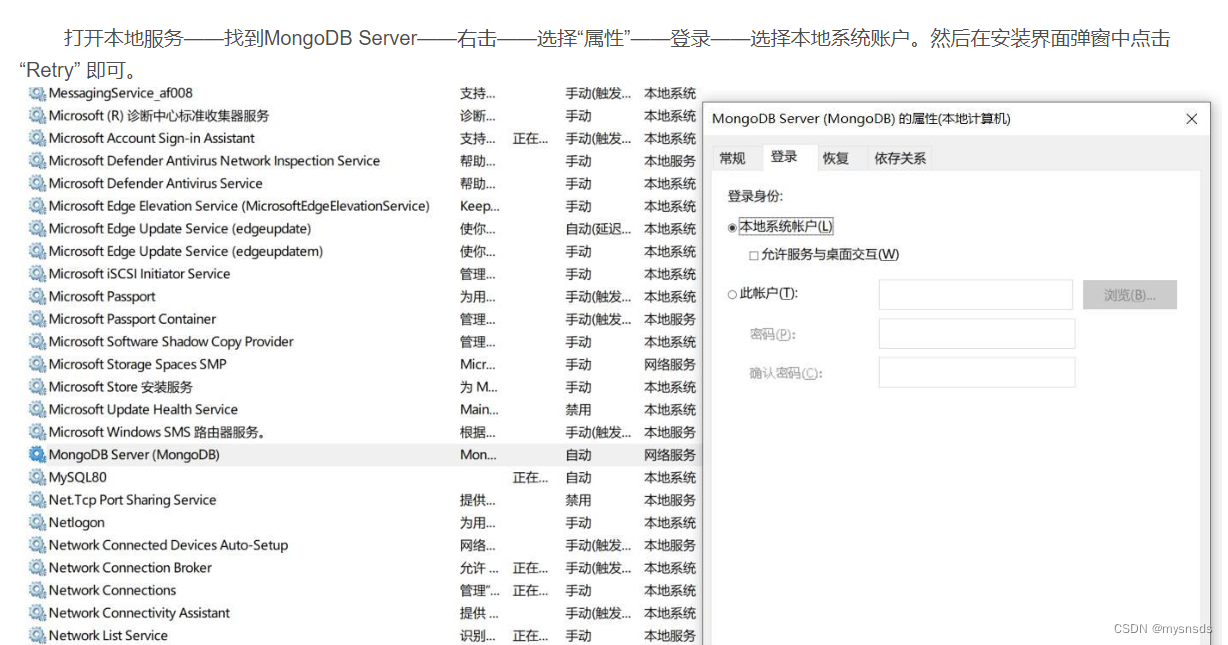Select the MessagingService_af008 service name
This screenshot has height=645, width=1228.
point(121,93)
